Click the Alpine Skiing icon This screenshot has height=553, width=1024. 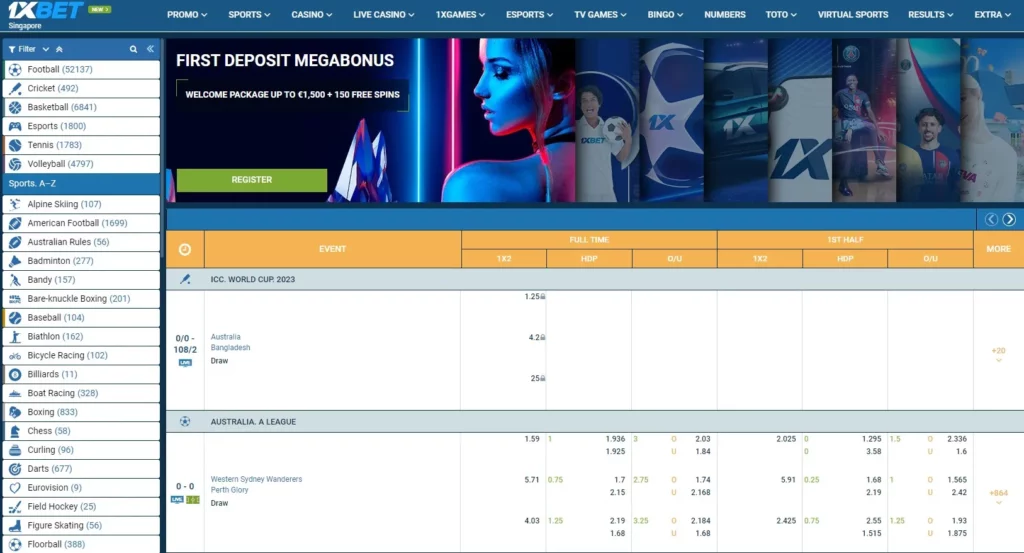[15, 204]
